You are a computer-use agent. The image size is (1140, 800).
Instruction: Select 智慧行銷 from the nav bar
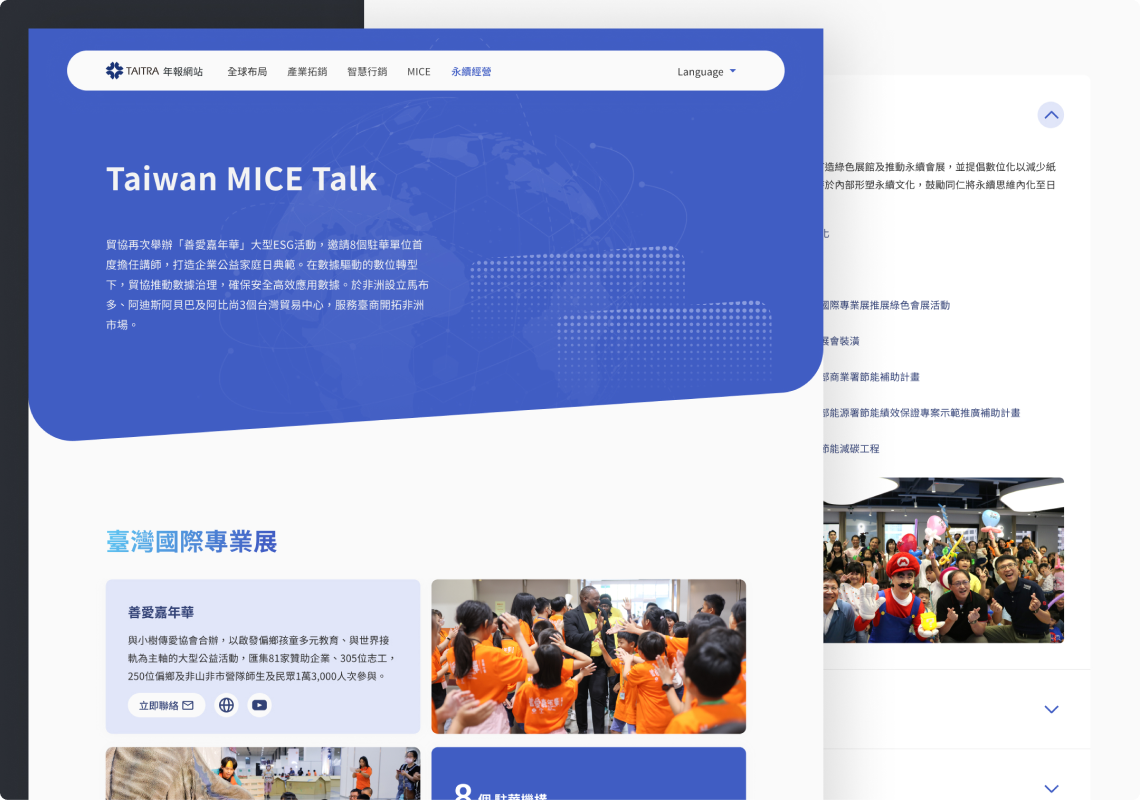click(x=367, y=72)
